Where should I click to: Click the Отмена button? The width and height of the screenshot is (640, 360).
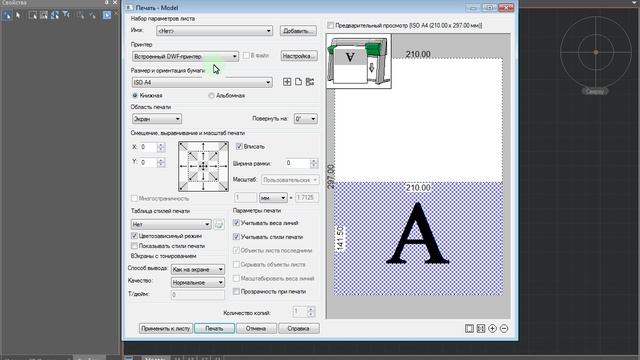[x=256, y=329]
